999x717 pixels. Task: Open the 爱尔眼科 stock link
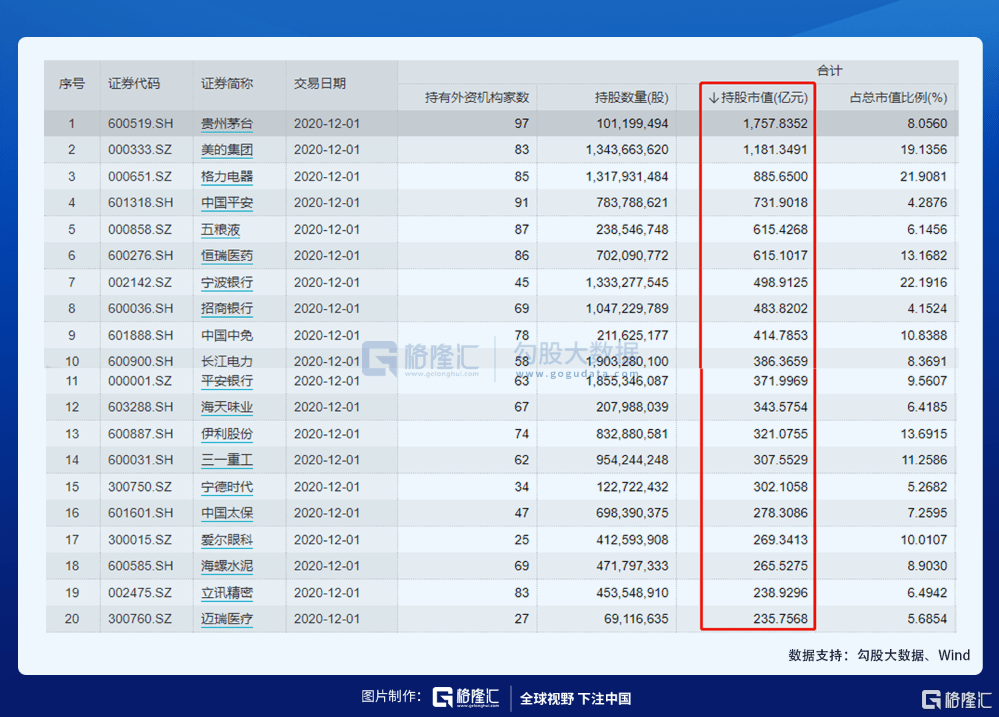[x=227, y=540]
